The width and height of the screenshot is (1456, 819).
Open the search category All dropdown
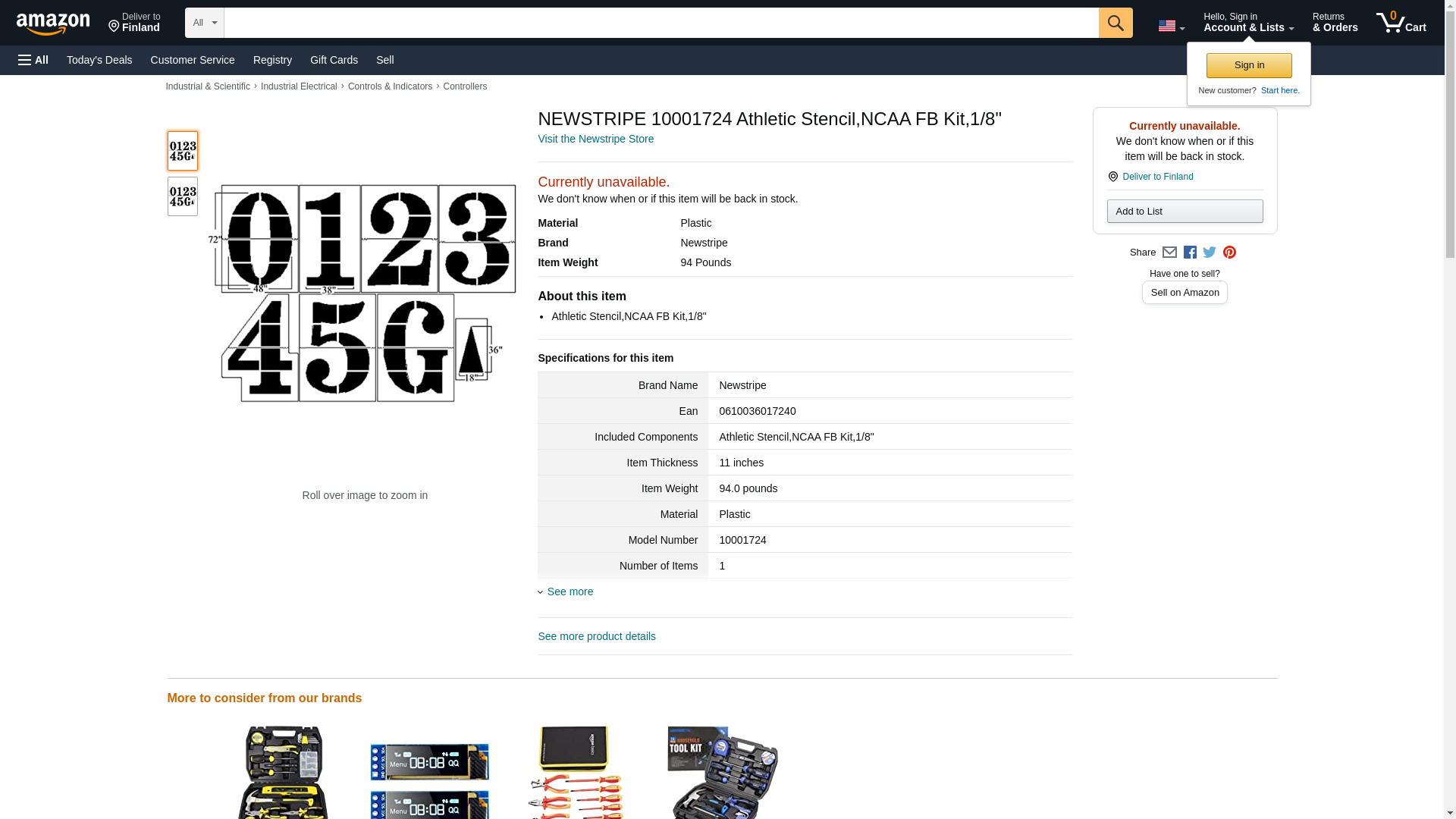pos(204,23)
